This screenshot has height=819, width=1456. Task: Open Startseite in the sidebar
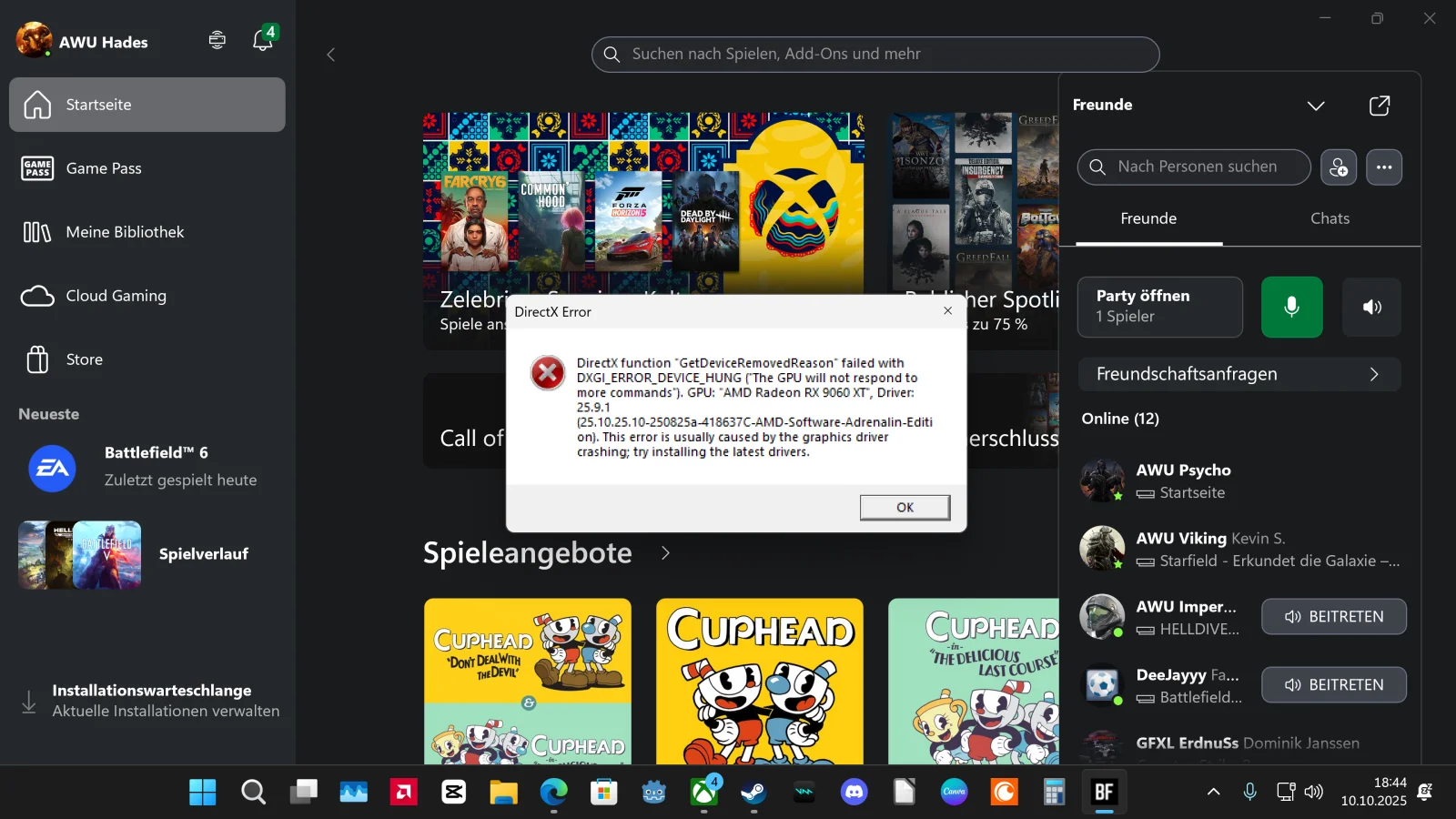[147, 105]
